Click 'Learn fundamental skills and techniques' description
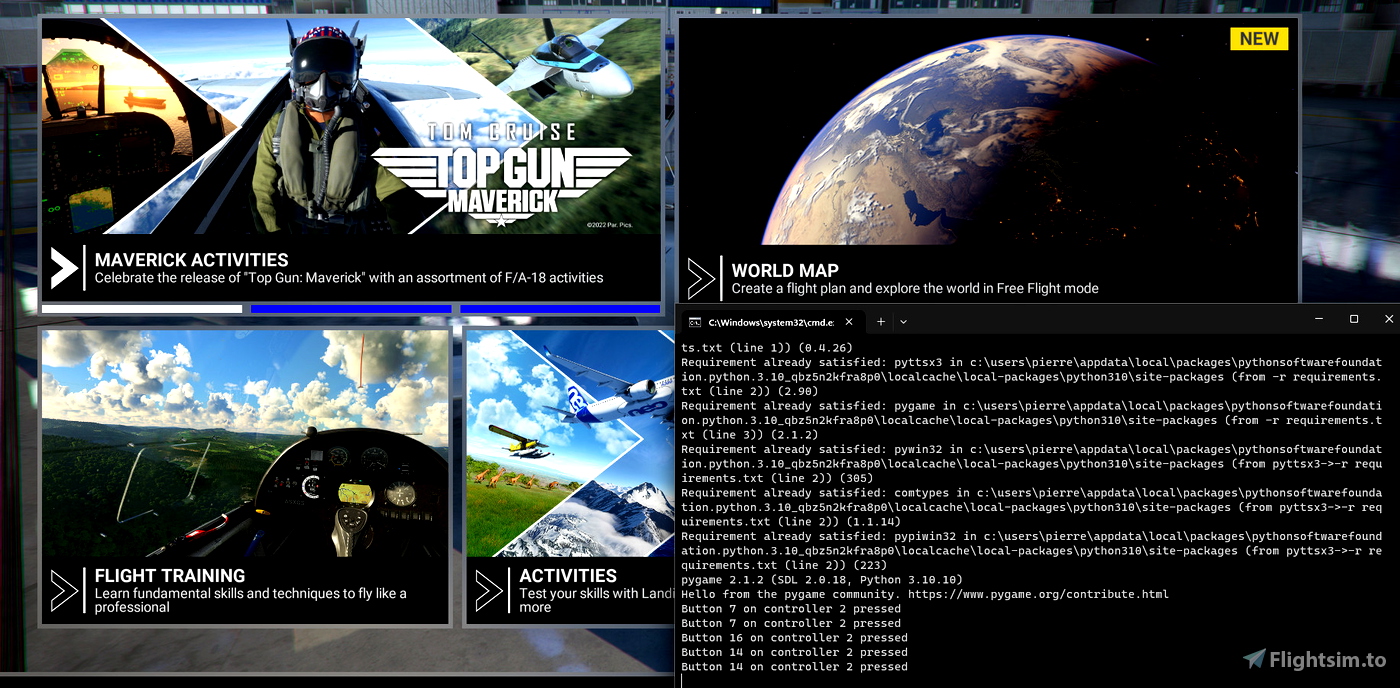The height and width of the screenshot is (688, 1400). point(251,600)
